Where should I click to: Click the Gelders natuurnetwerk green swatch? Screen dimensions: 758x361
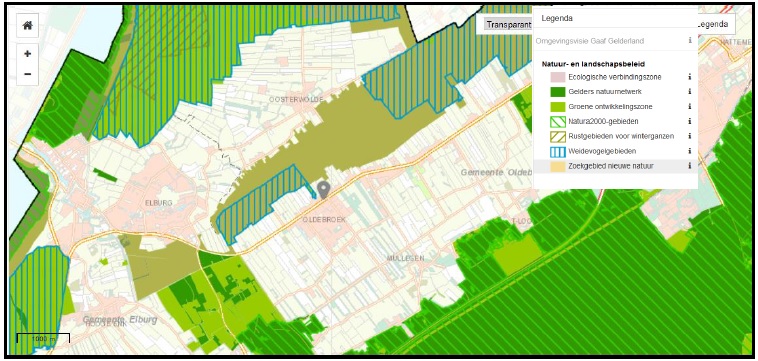558,92
